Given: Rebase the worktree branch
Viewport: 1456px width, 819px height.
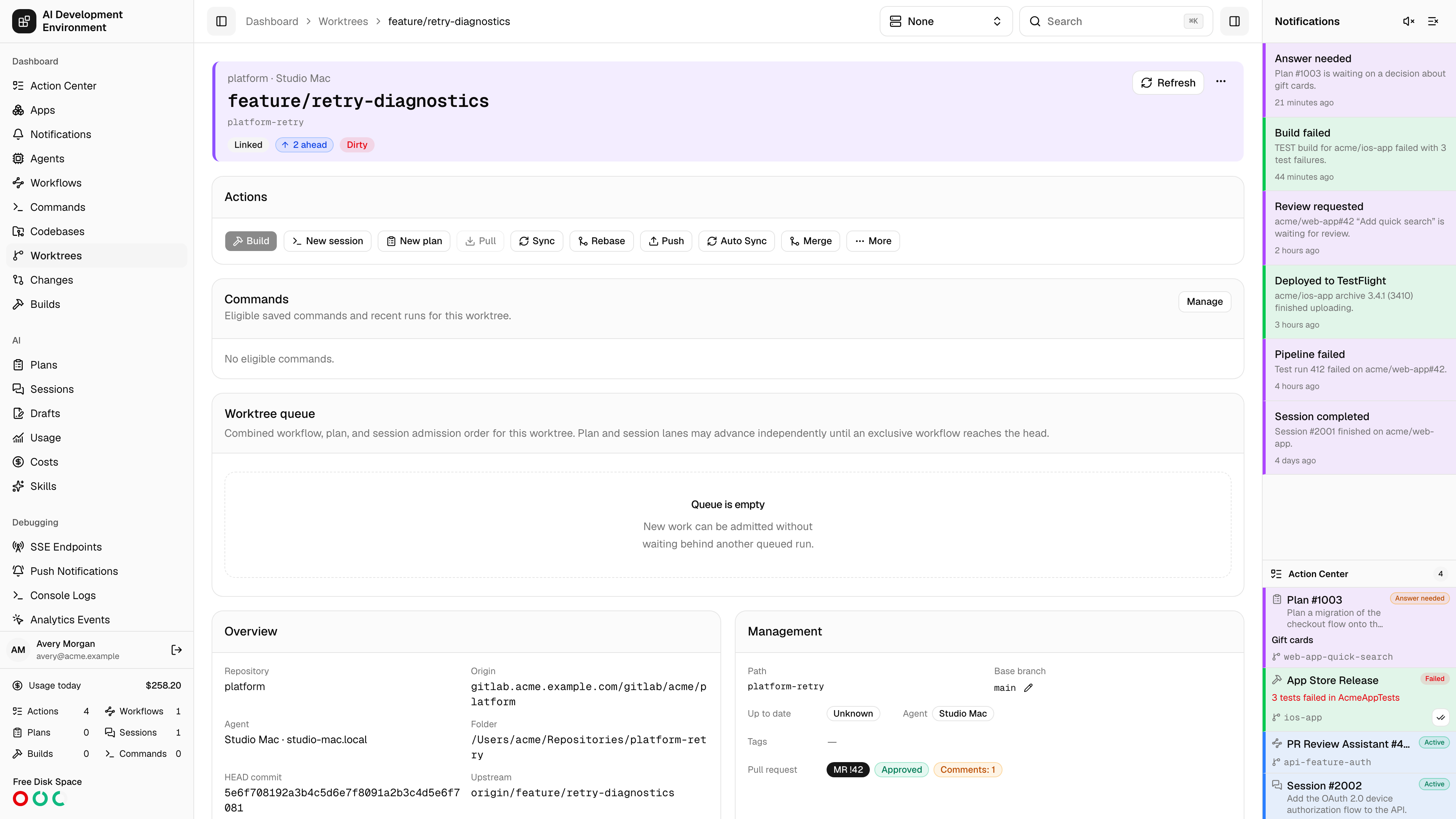Looking at the screenshot, I should (x=601, y=241).
